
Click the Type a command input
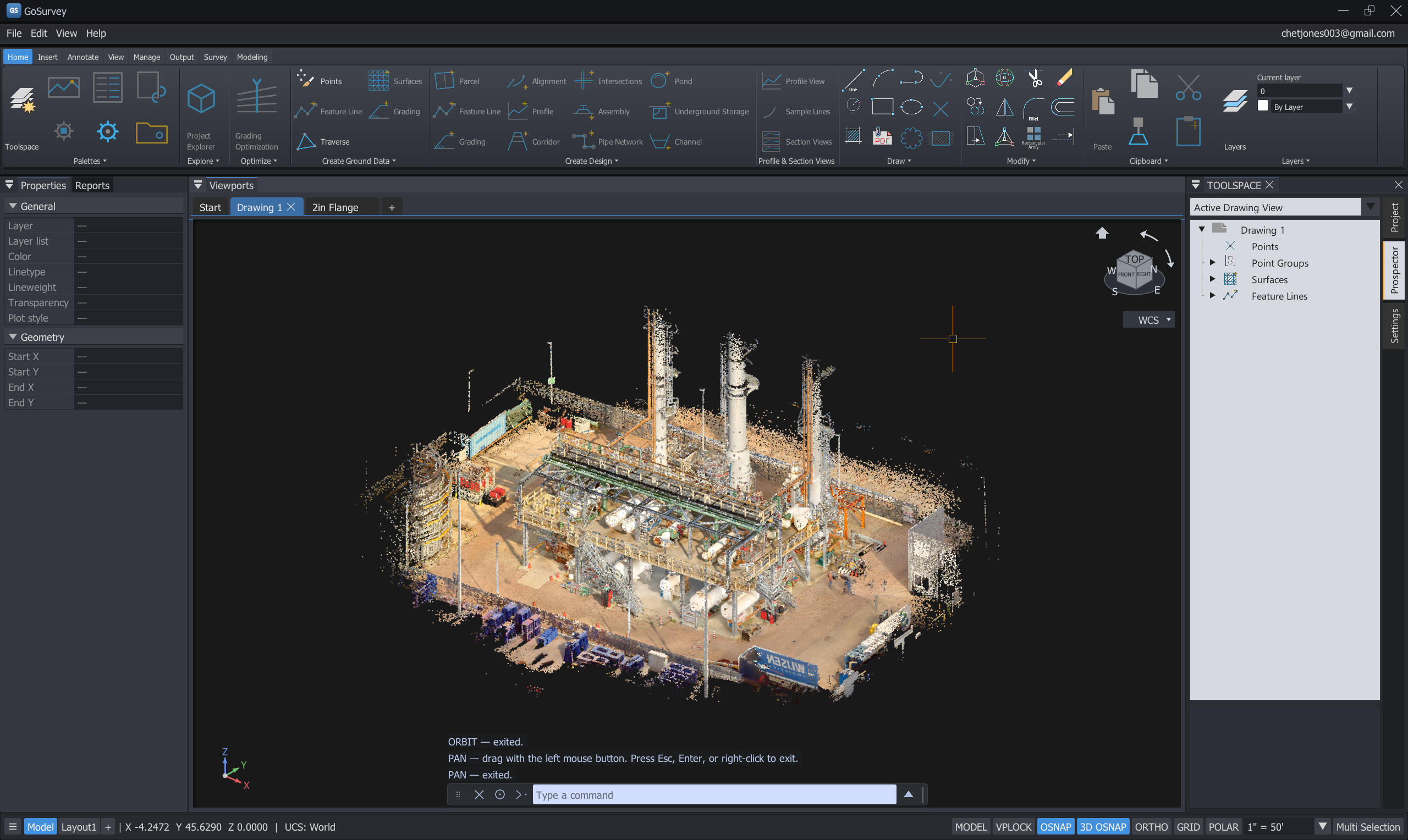[714, 795]
